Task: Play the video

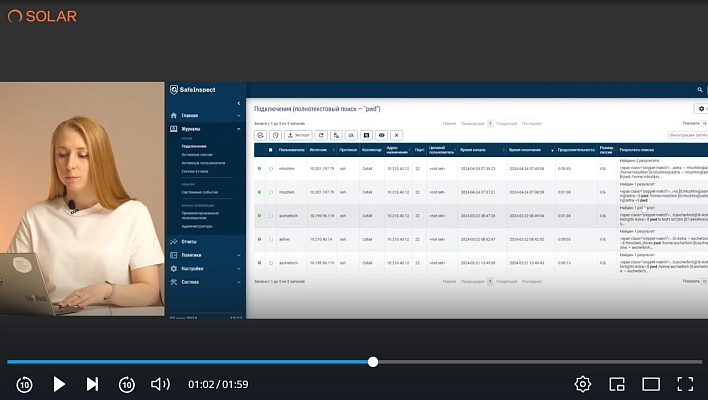Action: (x=59, y=384)
